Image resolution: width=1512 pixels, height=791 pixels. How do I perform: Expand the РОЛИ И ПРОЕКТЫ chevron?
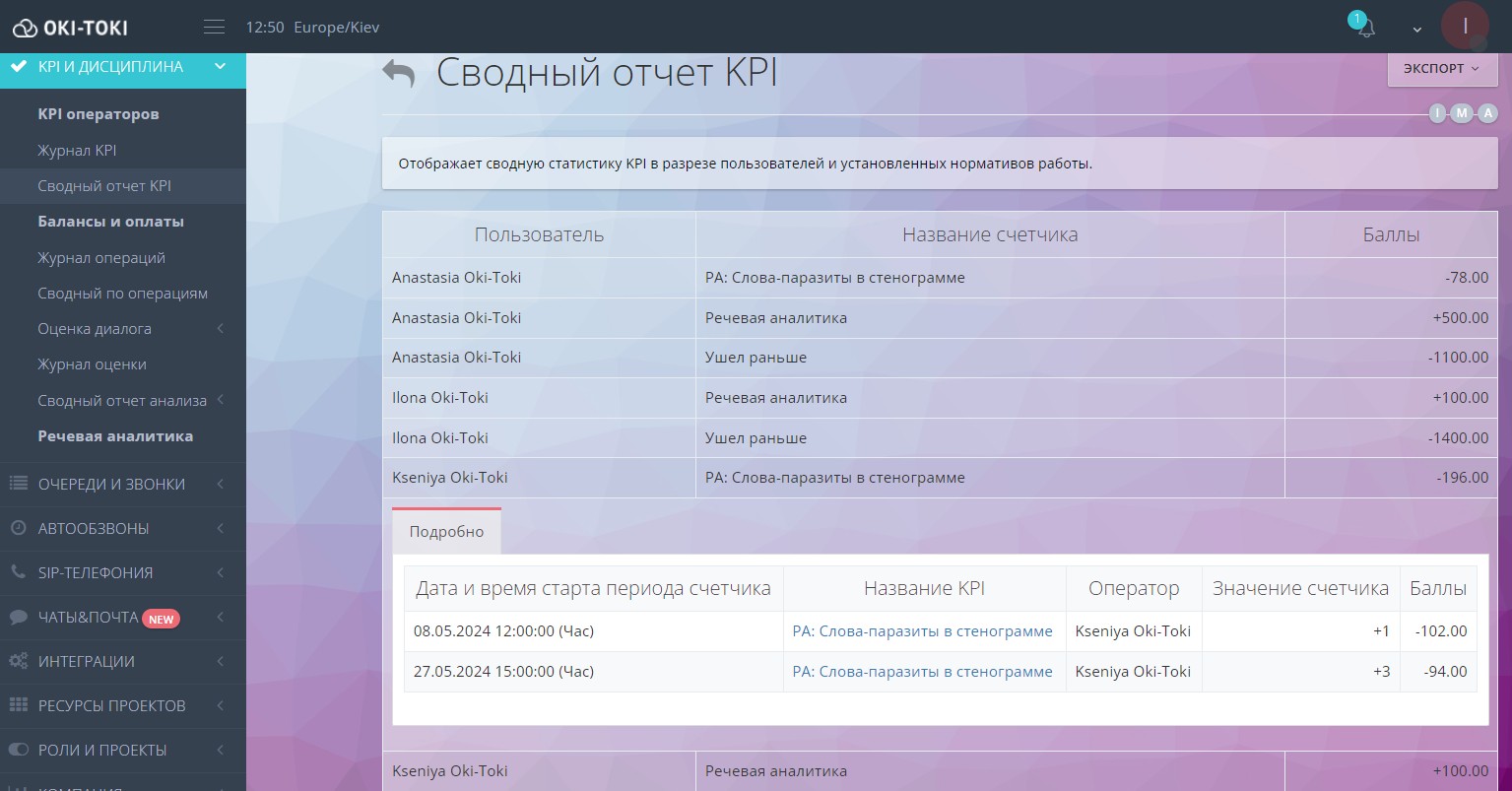pos(221,750)
